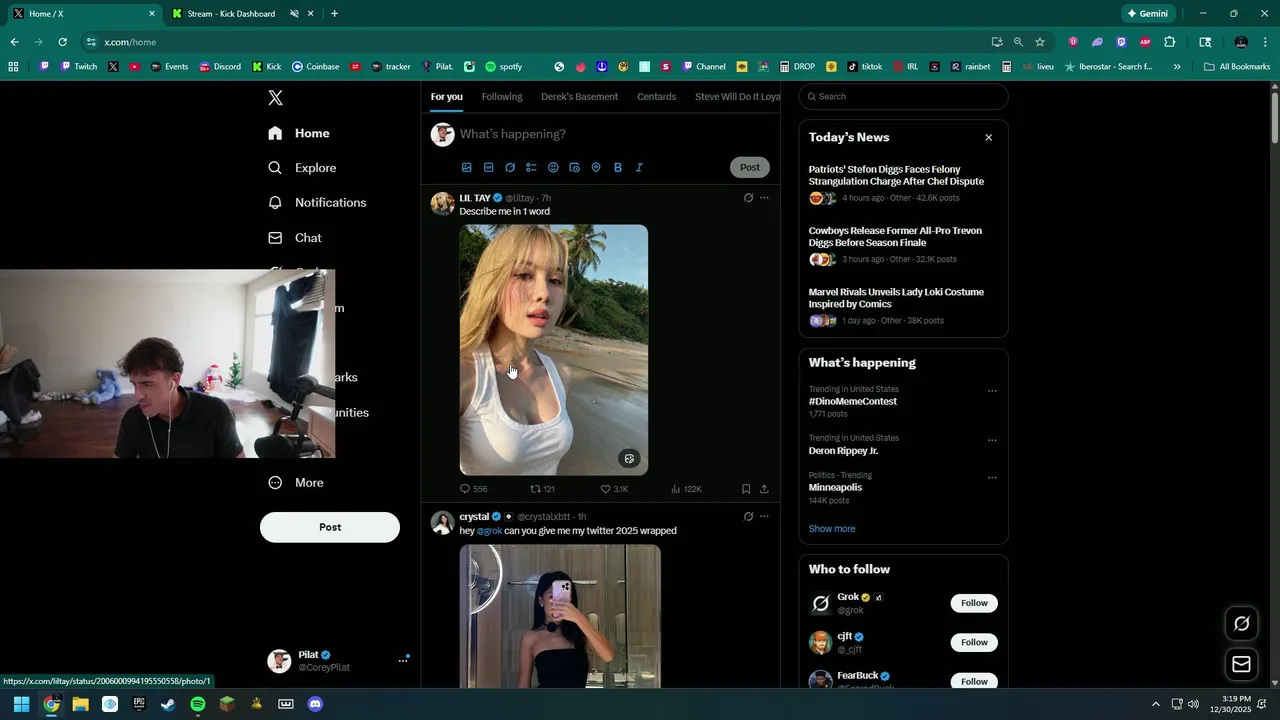1280x720 pixels.
Task: Open the Windows Start menu
Action: (21, 704)
